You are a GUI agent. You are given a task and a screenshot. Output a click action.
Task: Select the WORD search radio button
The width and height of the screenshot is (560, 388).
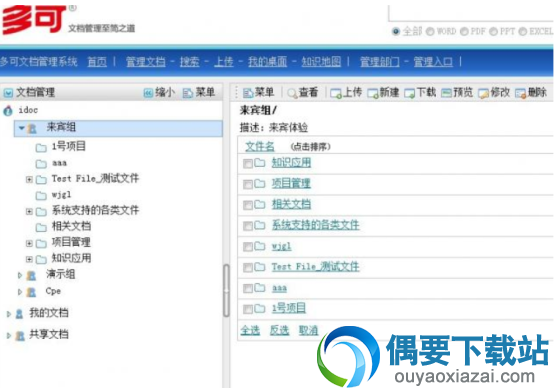click(x=430, y=31)
